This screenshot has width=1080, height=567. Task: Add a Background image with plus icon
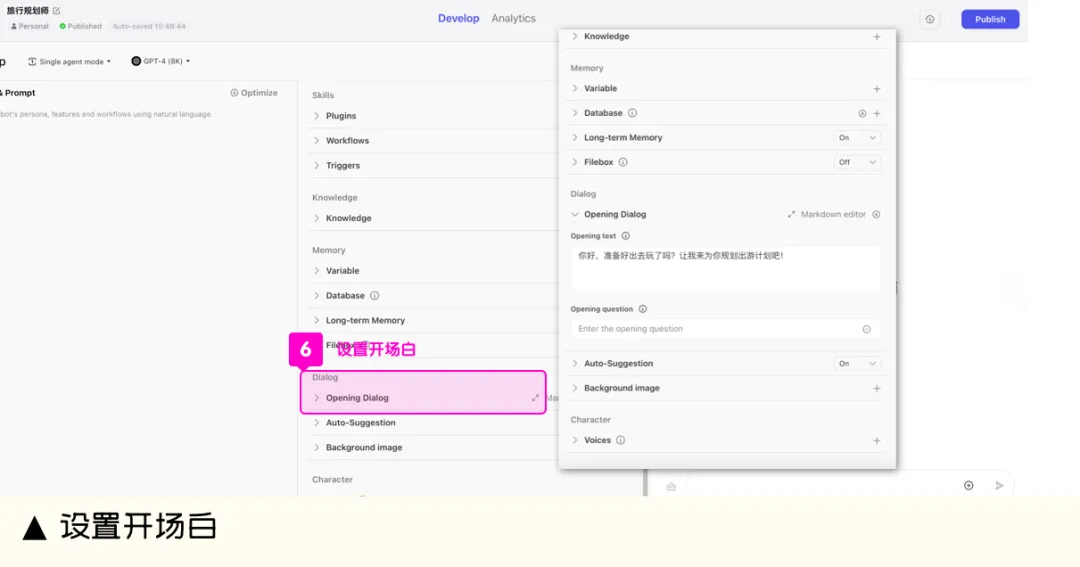pos(877,389)
